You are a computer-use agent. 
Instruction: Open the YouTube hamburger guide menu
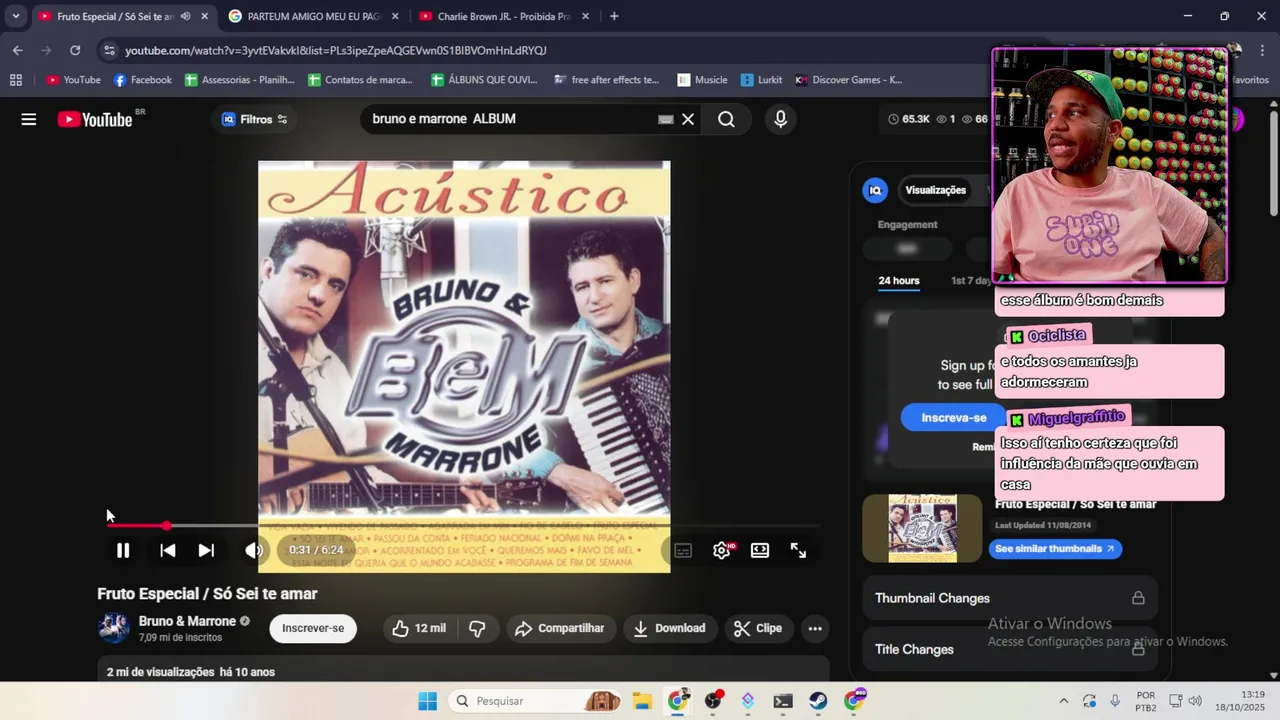29,119
